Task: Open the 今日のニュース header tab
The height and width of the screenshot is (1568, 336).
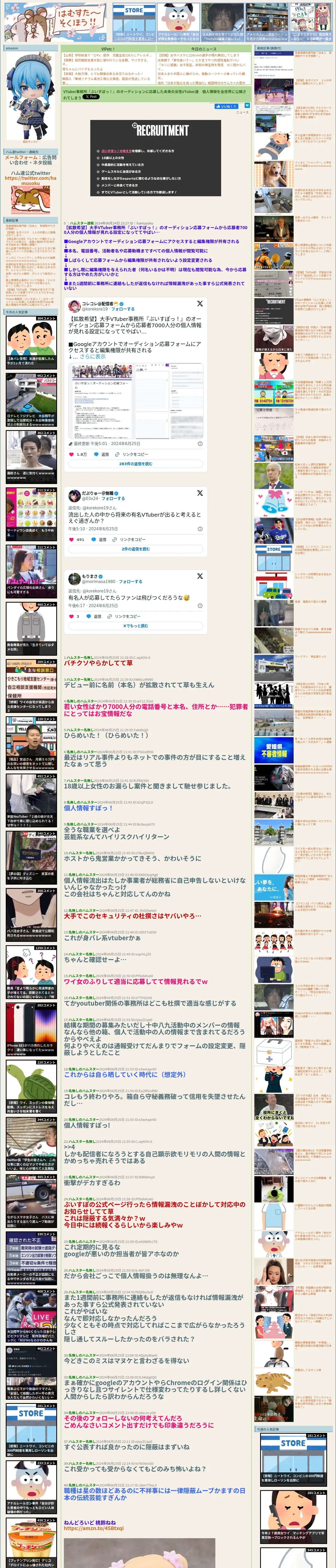Action: coord(203,49)
